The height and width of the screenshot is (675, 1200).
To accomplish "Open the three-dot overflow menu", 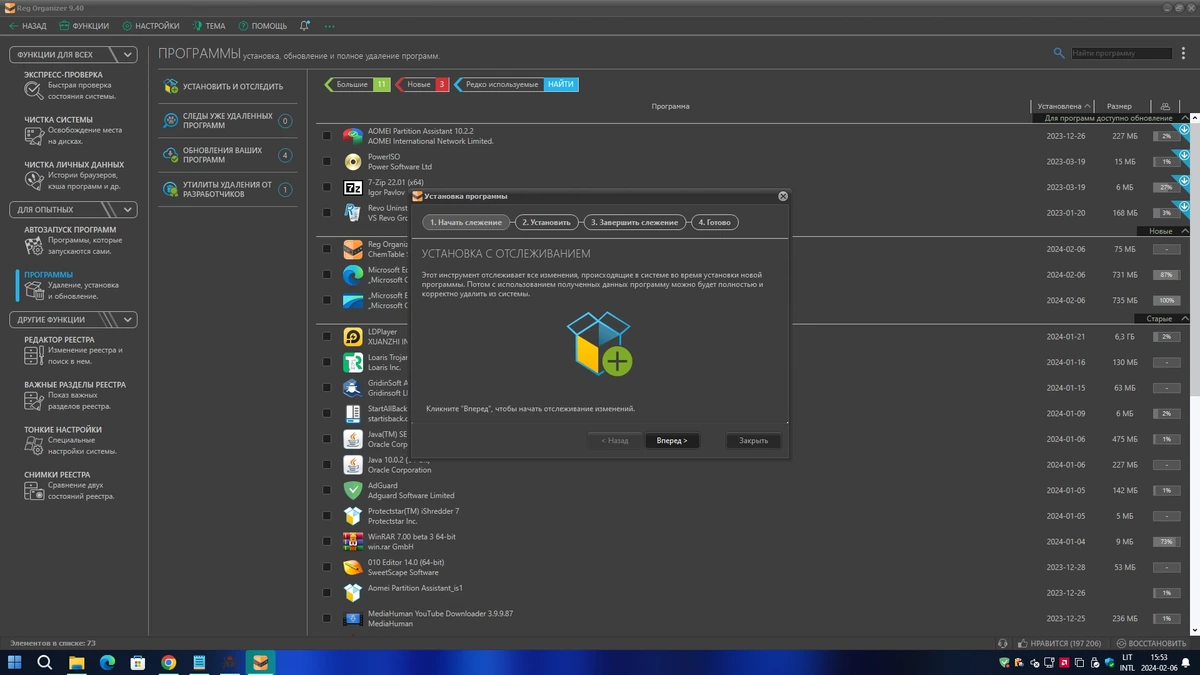I will (330, 26).
